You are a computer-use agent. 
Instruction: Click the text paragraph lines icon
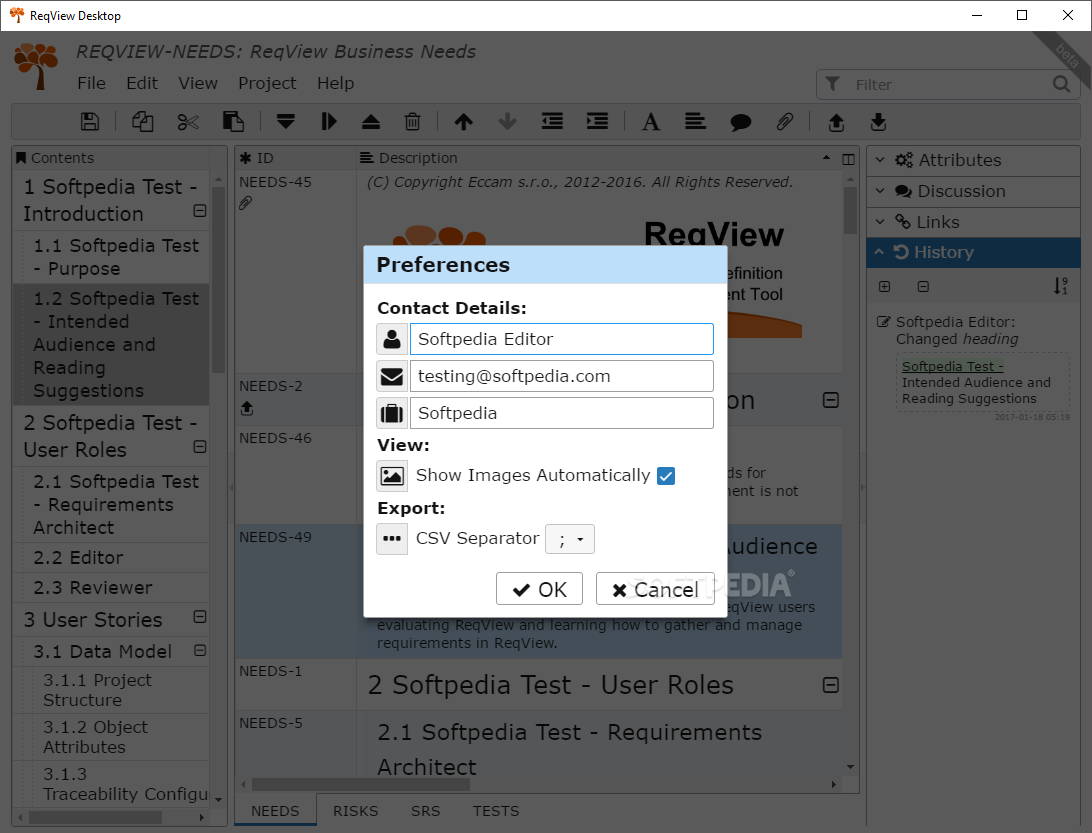pyautogui.click(x=695, y=122)
